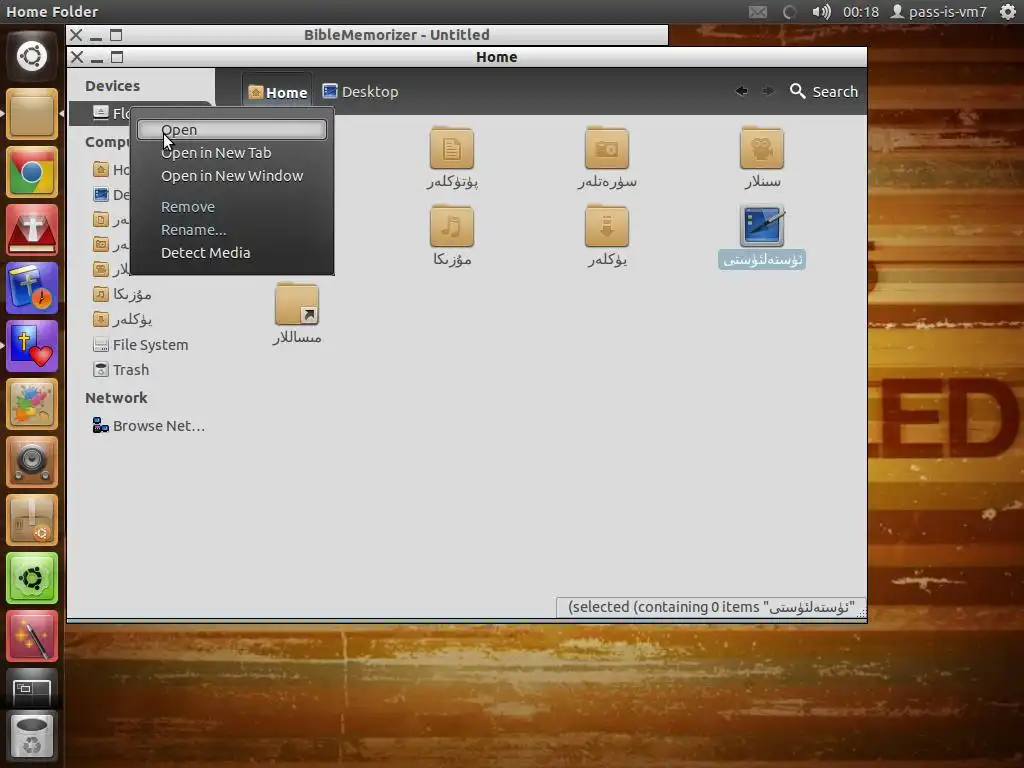Screen dimensions: 1024x768
Task: Open the system session gear menu
Action: point(1008,12)
